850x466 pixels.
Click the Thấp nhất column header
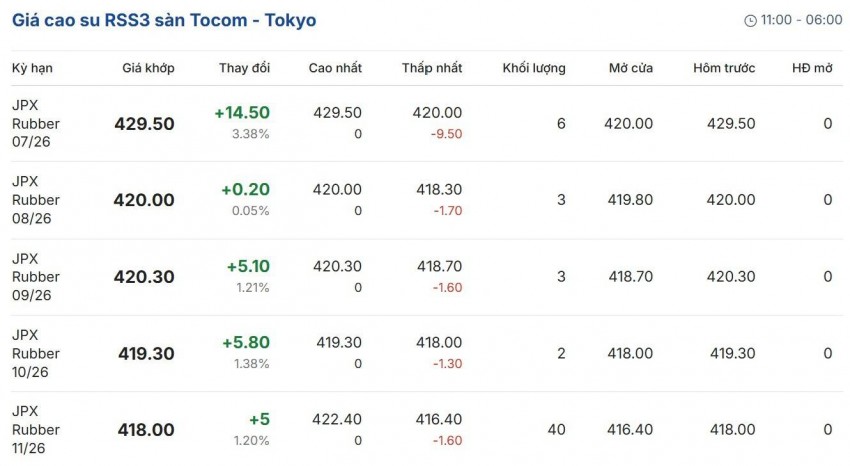click(x=432, y=68)
